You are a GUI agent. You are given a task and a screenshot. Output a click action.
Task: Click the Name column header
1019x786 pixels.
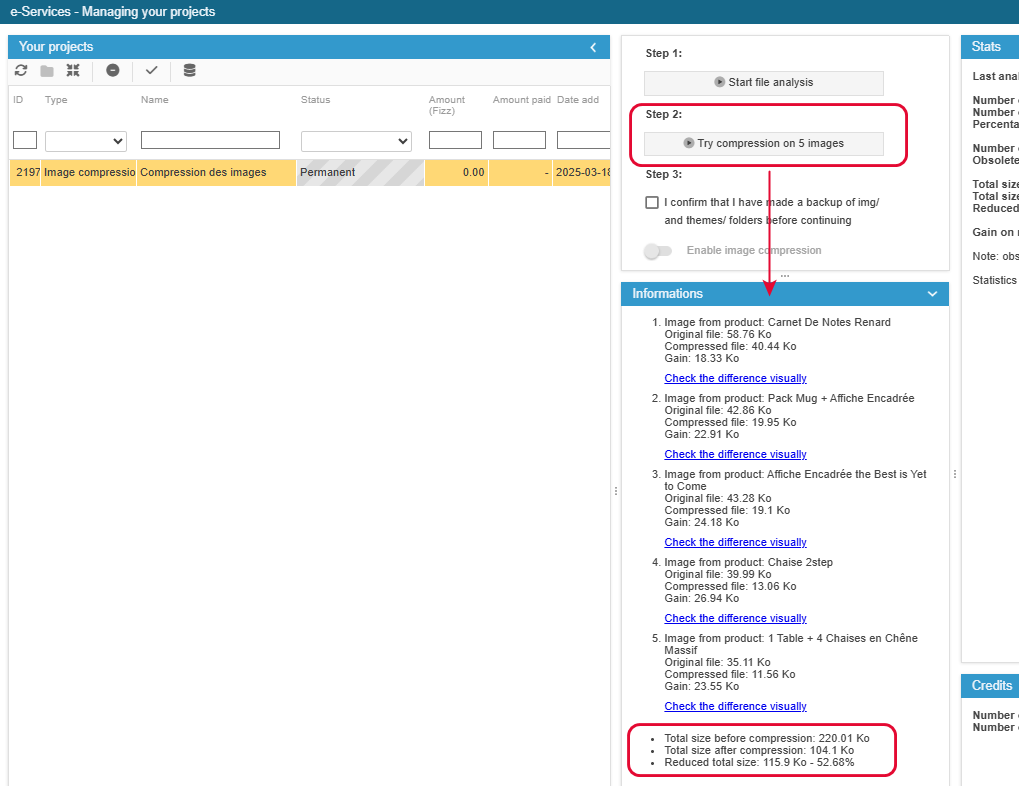click(155, 99)
